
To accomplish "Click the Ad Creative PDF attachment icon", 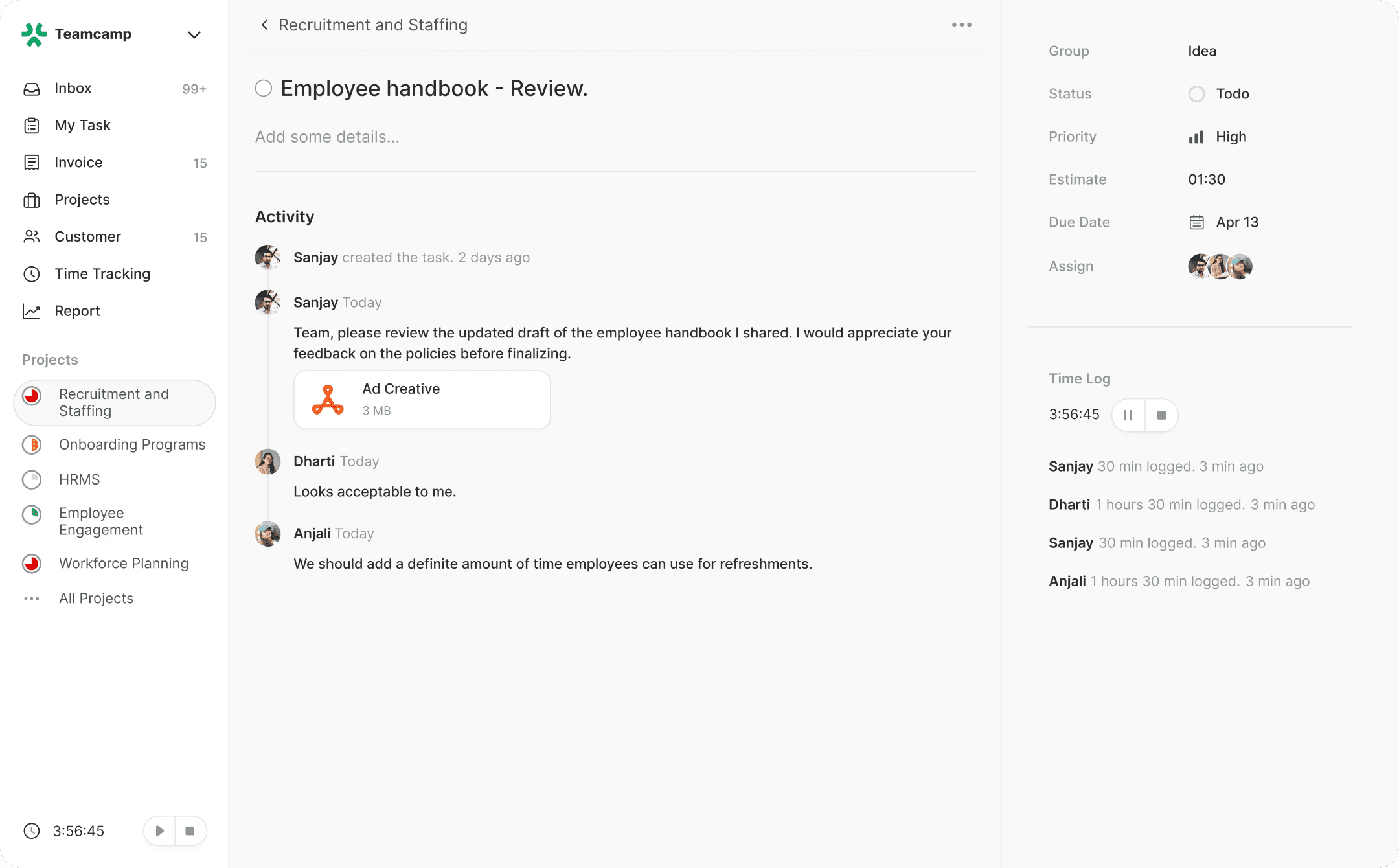I will [328, 400].
